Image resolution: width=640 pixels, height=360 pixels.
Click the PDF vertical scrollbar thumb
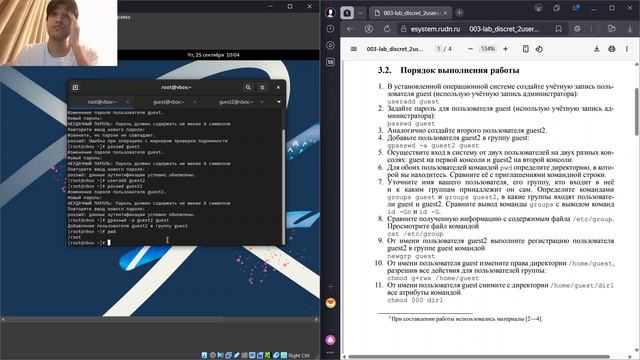pyautogui.click(x=636, y=111)
